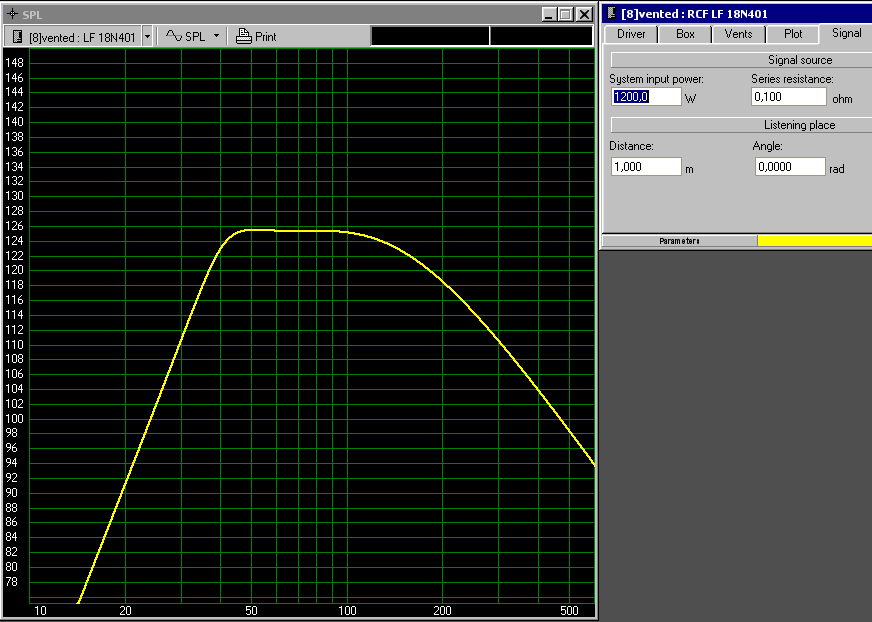Click the System input power field
872x622 pixels.
click(x=645, y=97)
